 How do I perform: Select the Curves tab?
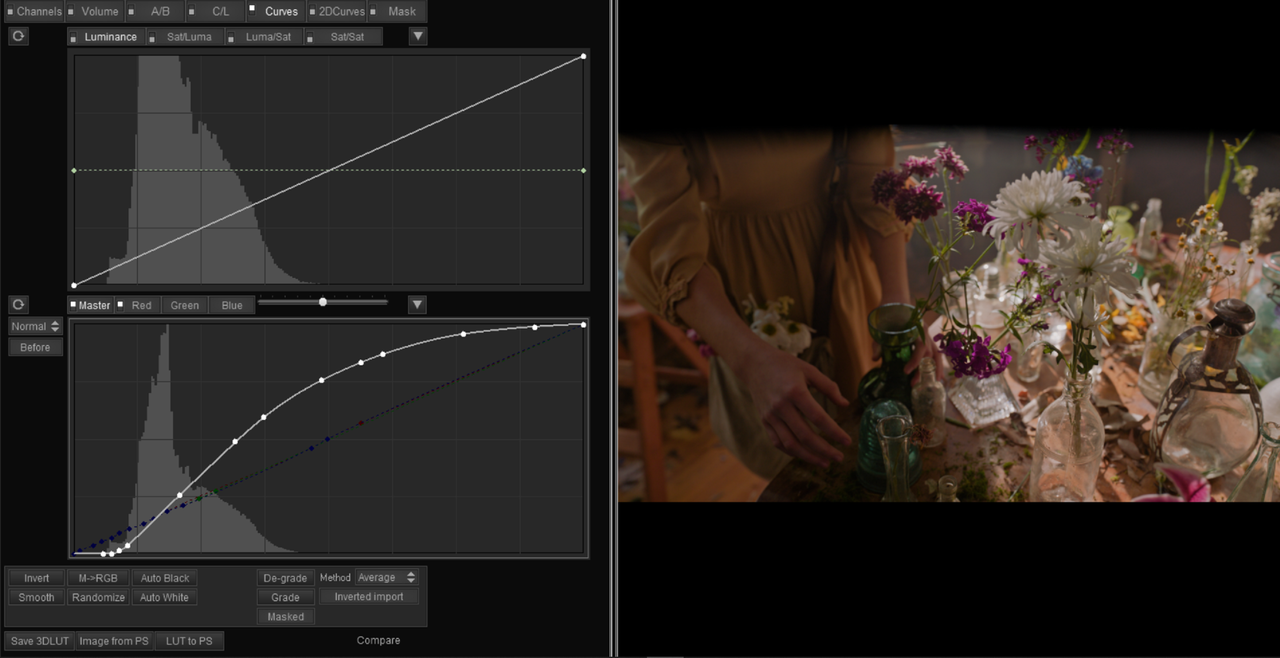275,12
